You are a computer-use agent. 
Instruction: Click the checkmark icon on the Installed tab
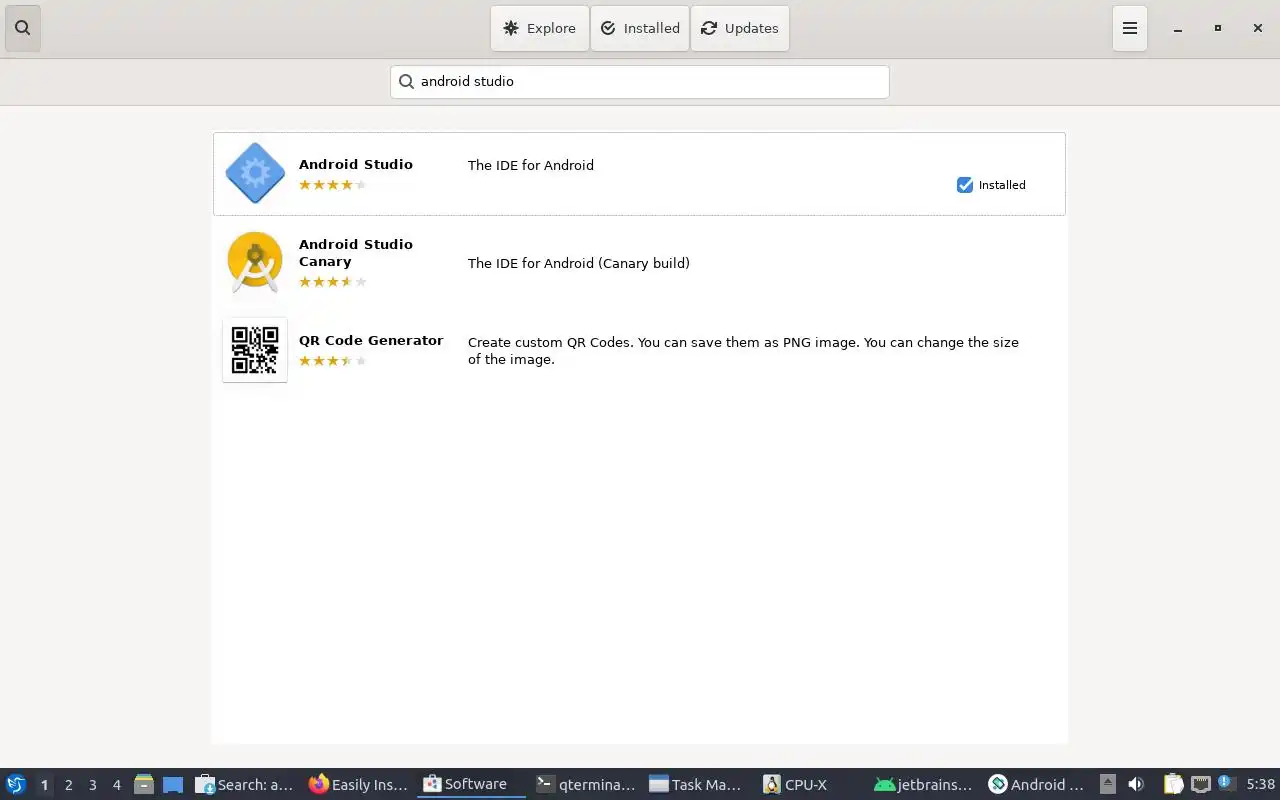(x=608, y=28)
